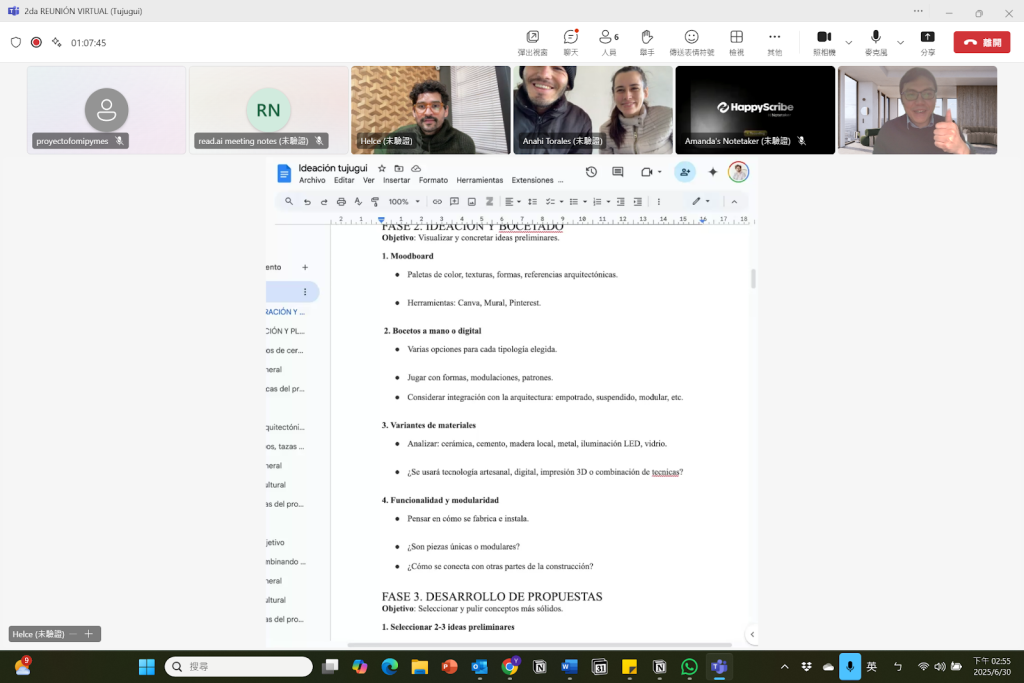The height and width of the screenshot is (683, 1024).
Task: Expand microphone options arrow
Action: [x=900, y=42]
